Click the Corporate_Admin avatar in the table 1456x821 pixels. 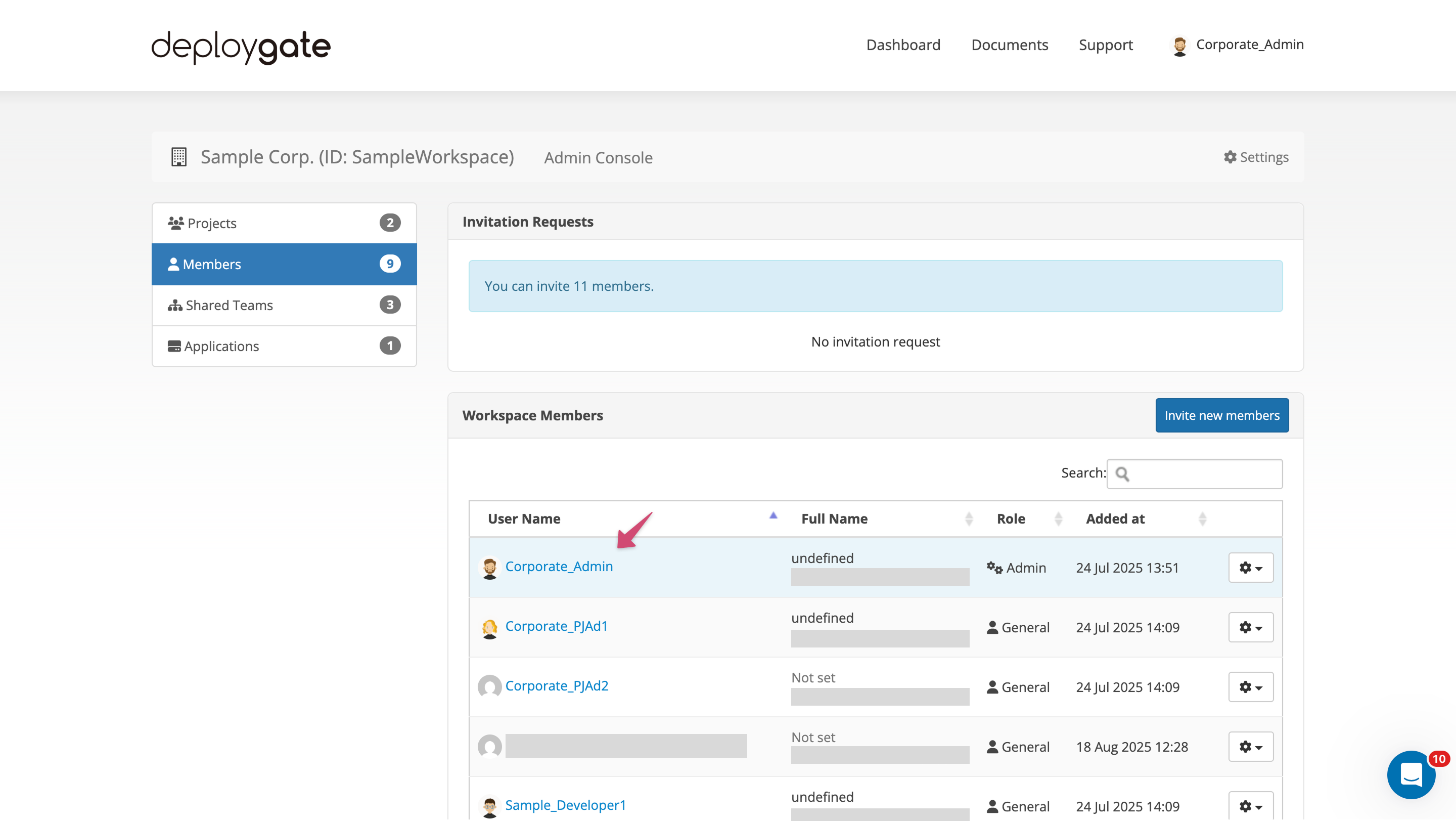click(x=490, y=567)
